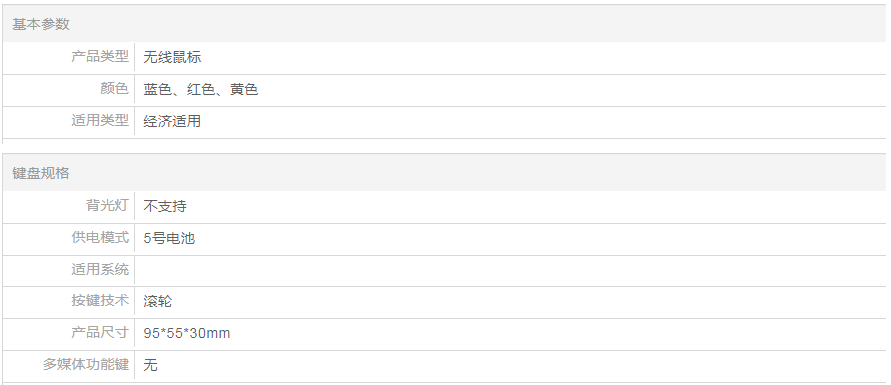Select the 多媒体功能键 label
This screenshot has width=891, height=385.
pyautogui.click(x=86, y=365)
